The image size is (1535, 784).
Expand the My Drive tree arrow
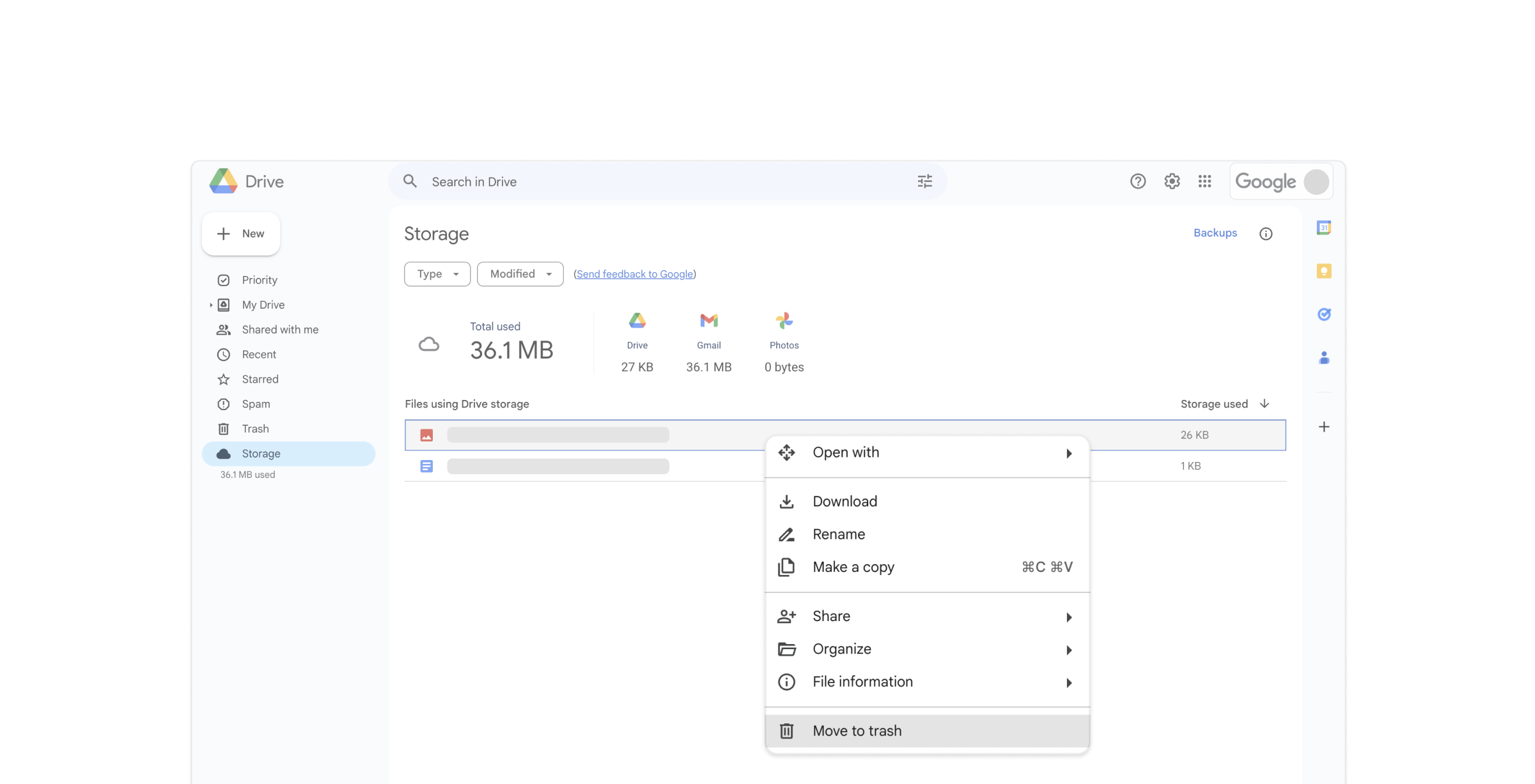point(211,305)
